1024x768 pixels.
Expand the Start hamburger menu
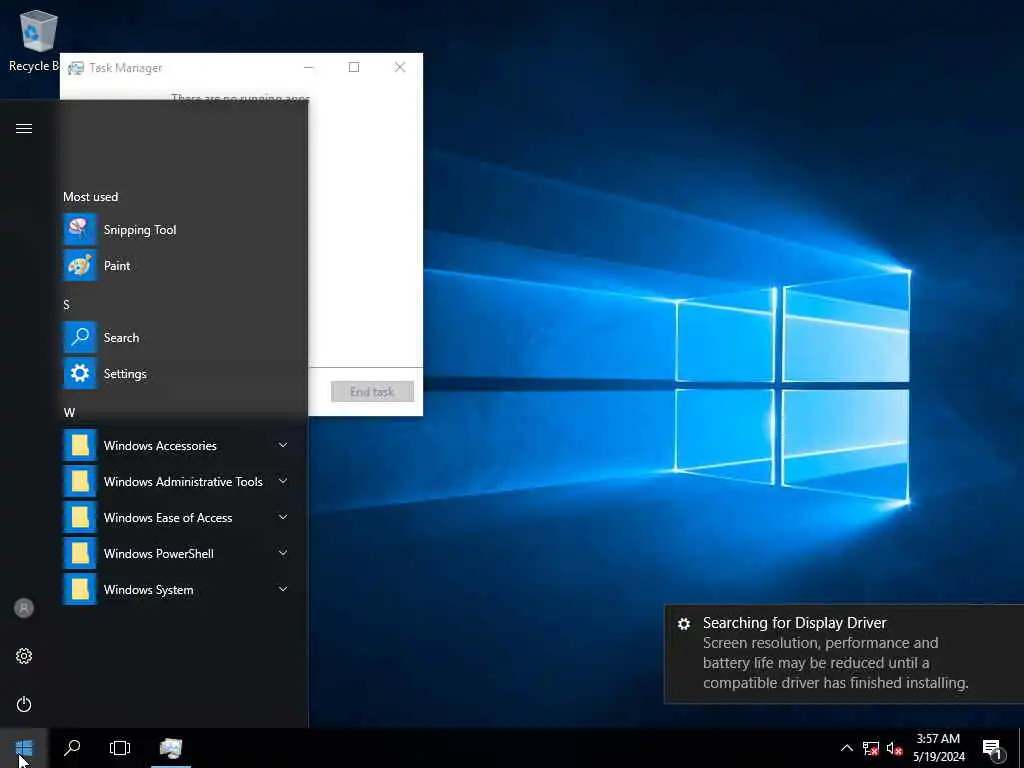(x=24, y=128)
